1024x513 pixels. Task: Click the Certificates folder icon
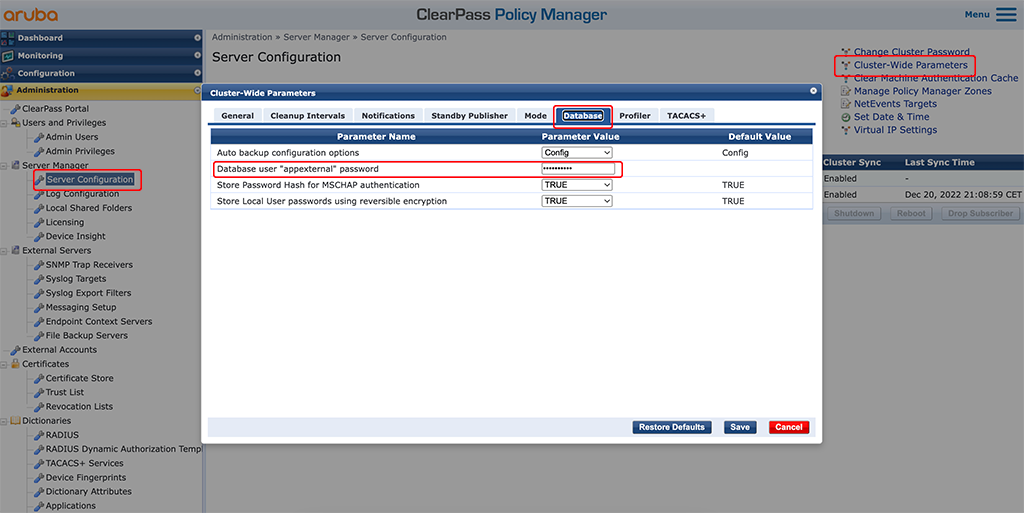pos(16,364)
